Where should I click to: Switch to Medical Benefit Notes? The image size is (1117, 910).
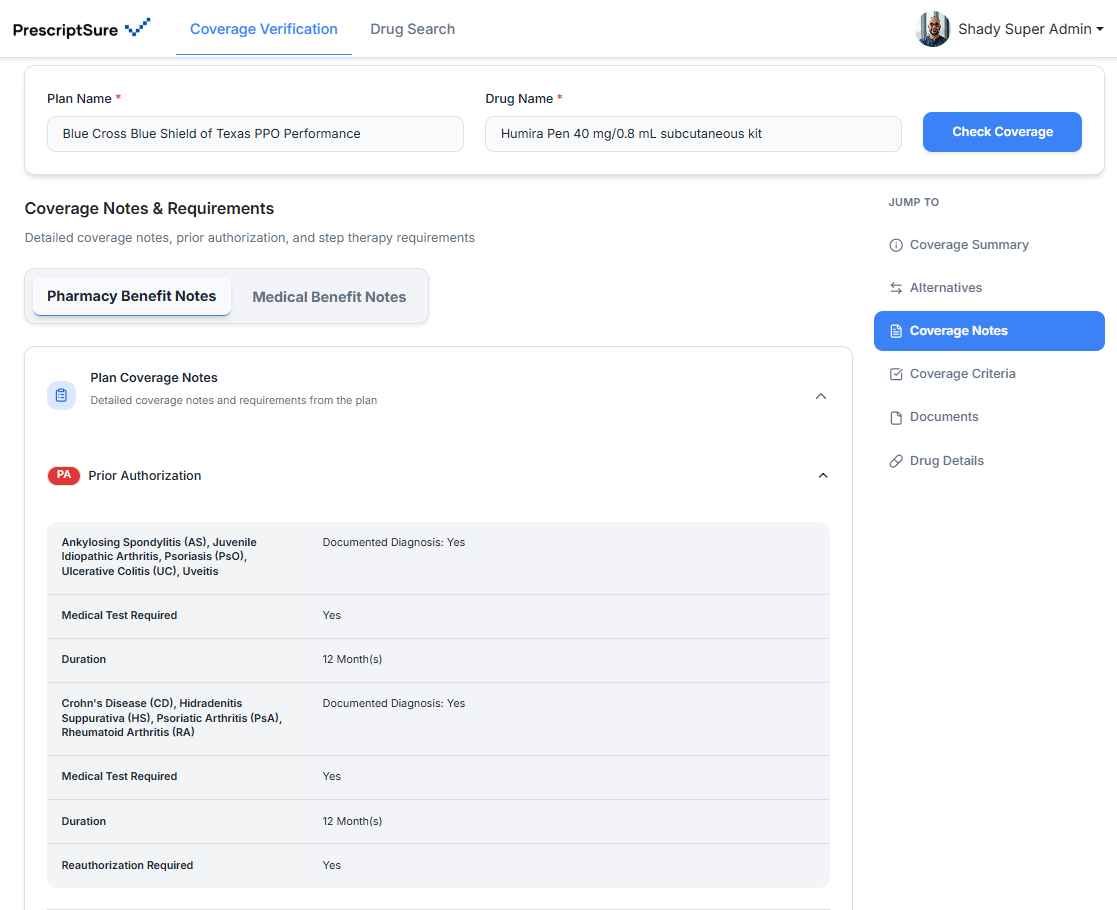(x=329, y=297)
